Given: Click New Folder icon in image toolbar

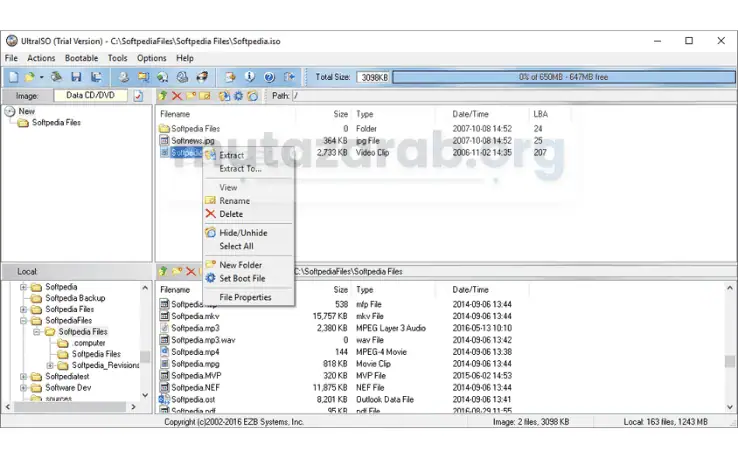Looking at the screenshot, I should (191, 96).
